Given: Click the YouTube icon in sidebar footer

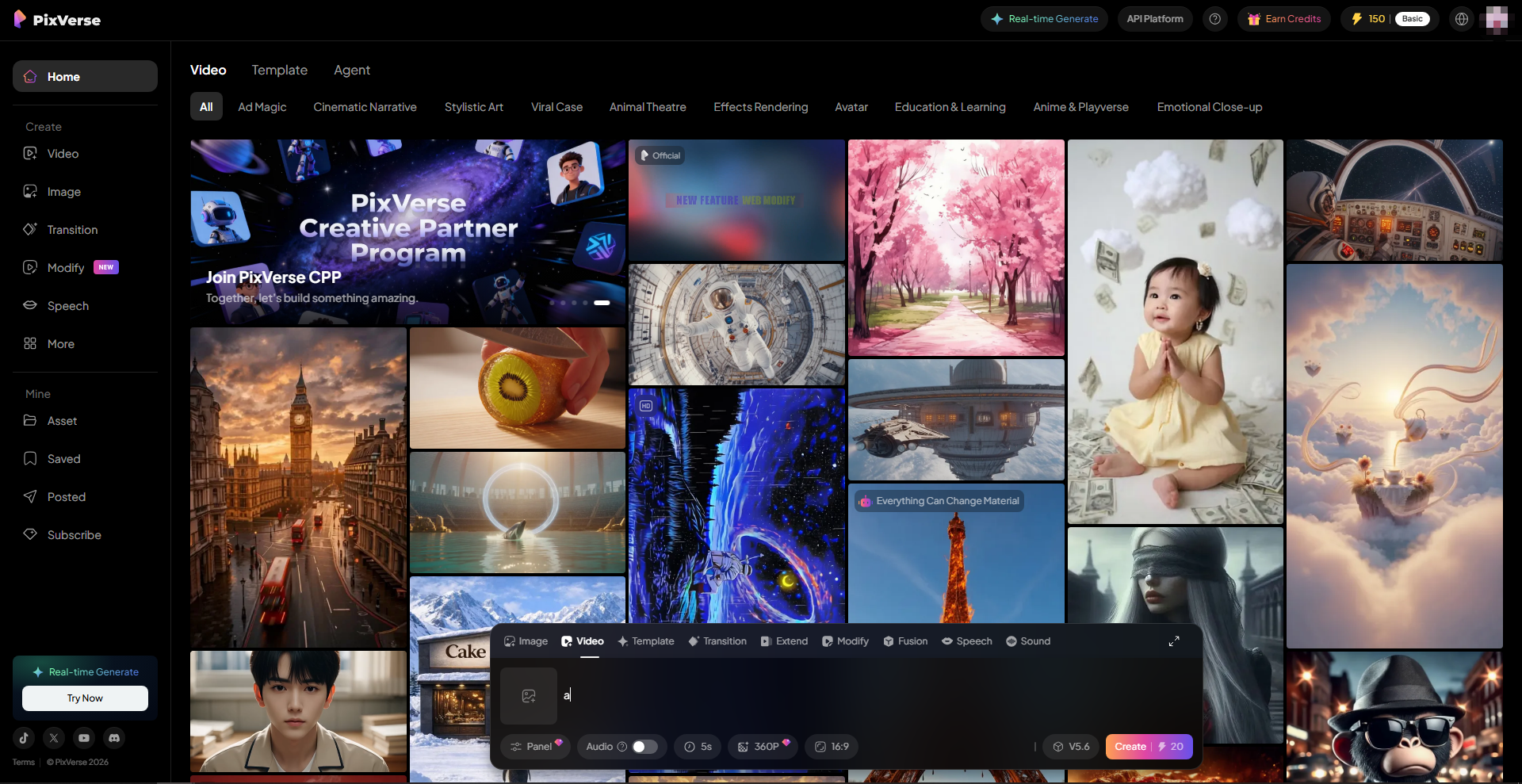Looking at the screenshot, I should [x=84, y=738].
